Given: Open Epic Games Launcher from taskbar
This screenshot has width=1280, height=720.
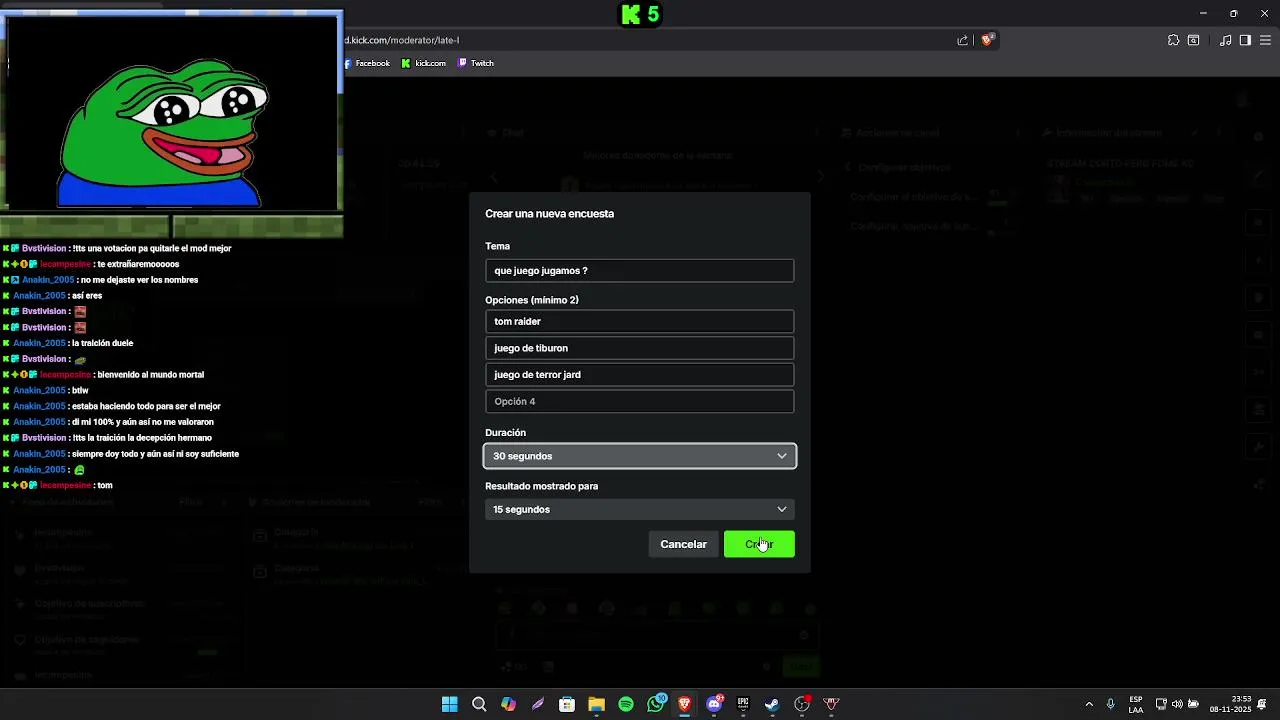Looking at the screenshot, I should click(743, 704).
